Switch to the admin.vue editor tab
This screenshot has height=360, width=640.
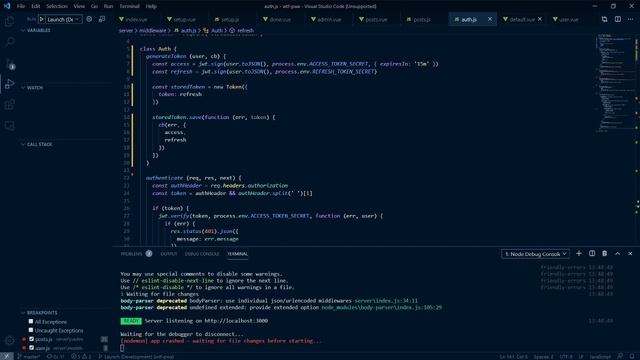(329, 19)
